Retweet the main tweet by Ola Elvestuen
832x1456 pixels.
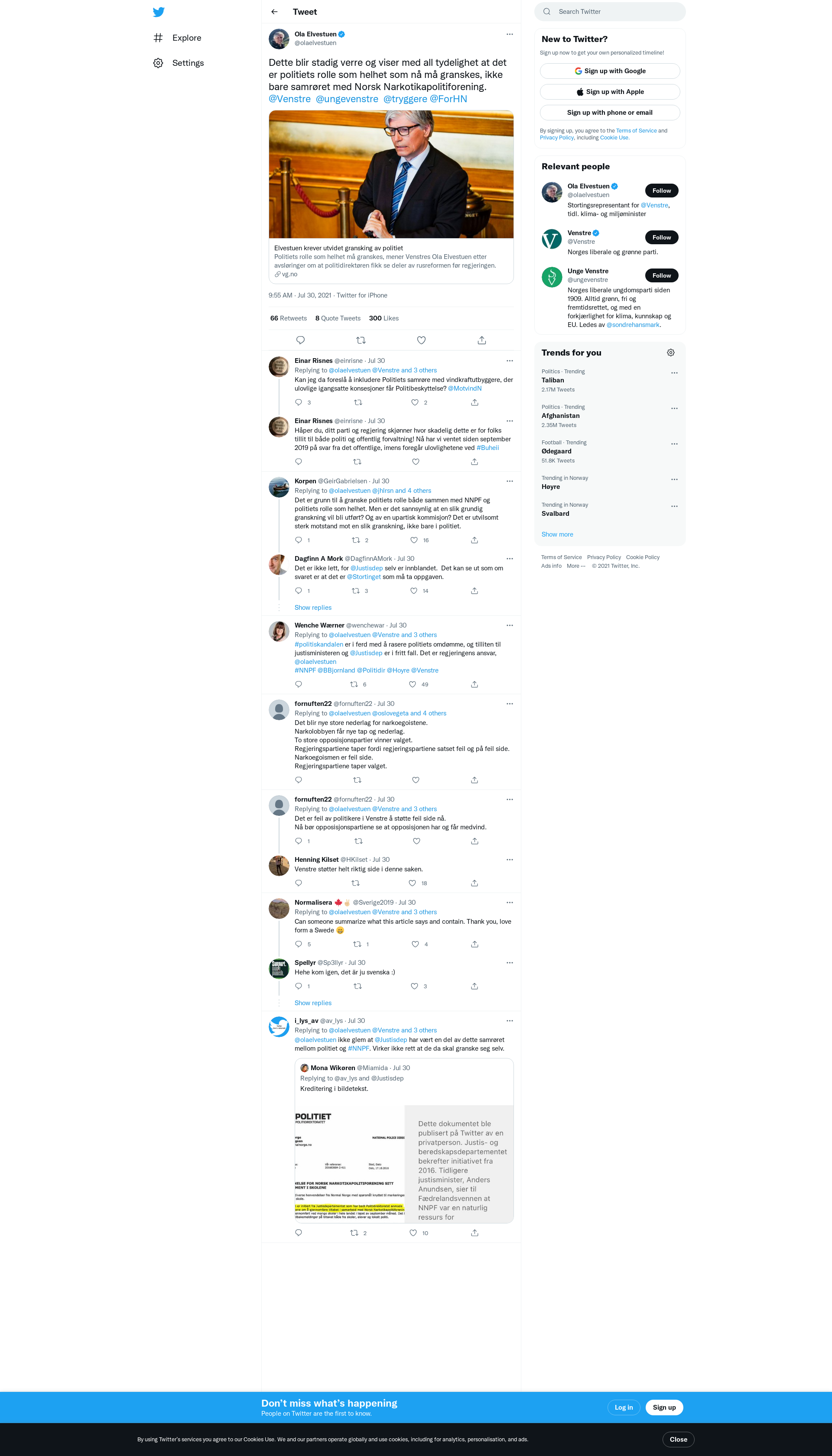361,340
